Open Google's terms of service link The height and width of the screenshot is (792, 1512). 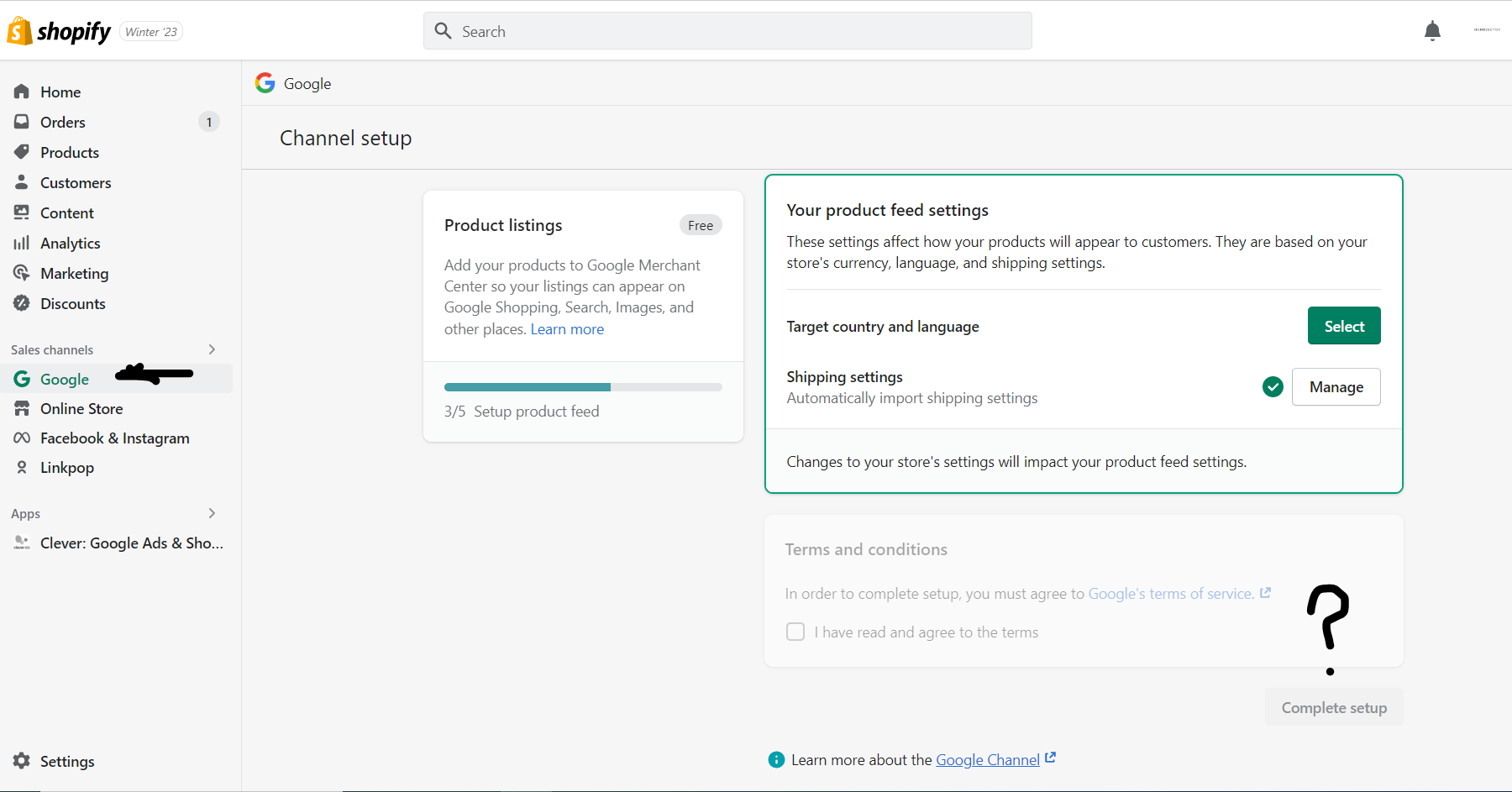point(1171,594)
